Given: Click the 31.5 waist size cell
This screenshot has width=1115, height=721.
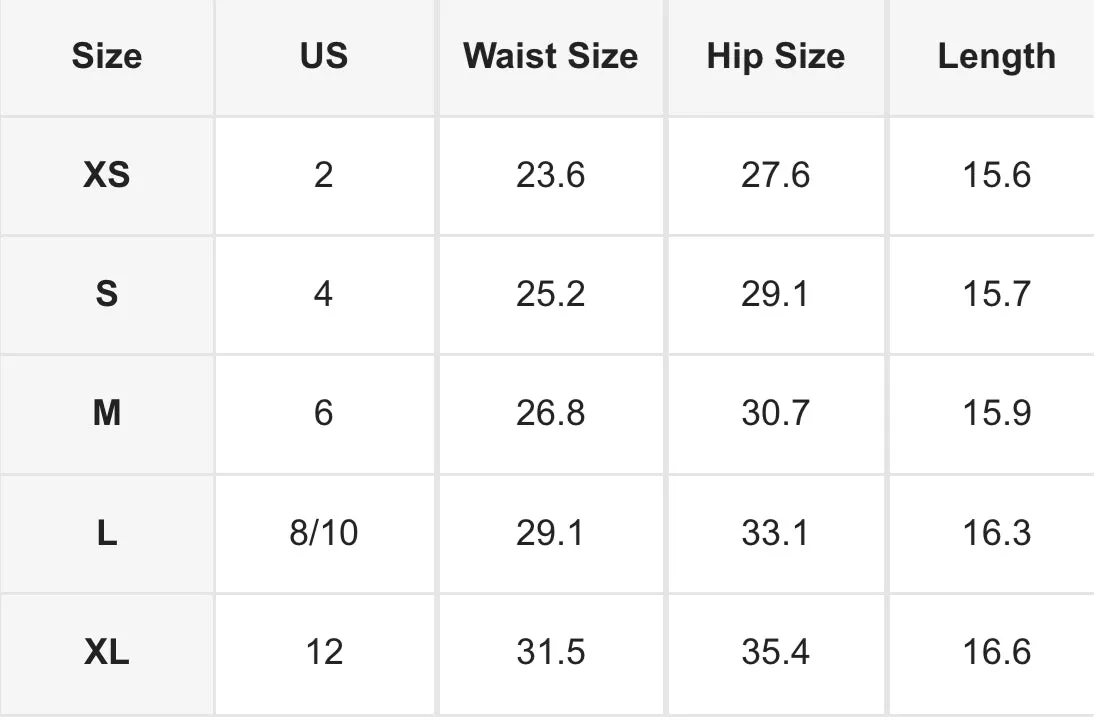Looking at the screenshot, I should [x=550, y=653].
